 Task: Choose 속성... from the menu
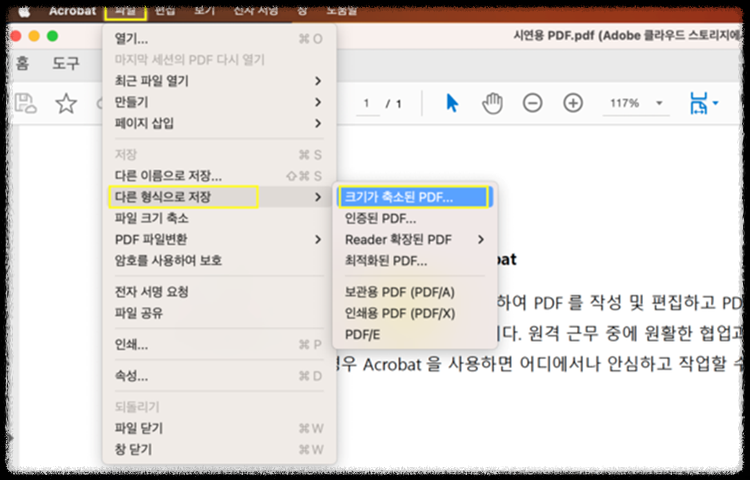pyautogui.click(x=219, y=376)
